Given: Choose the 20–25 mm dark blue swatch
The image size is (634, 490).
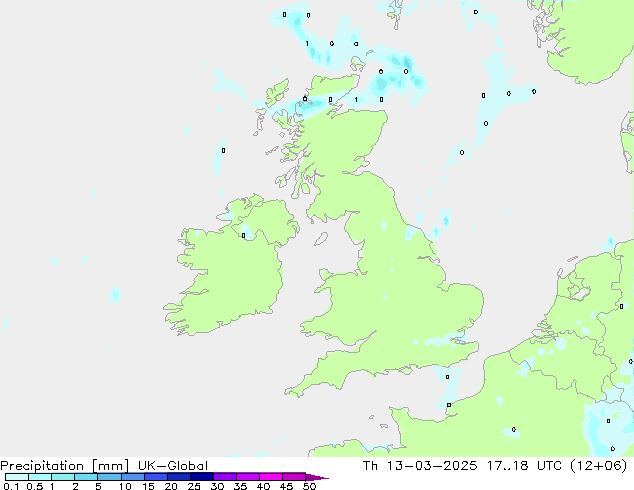Looking at the screenshot, I should (178, 477).
